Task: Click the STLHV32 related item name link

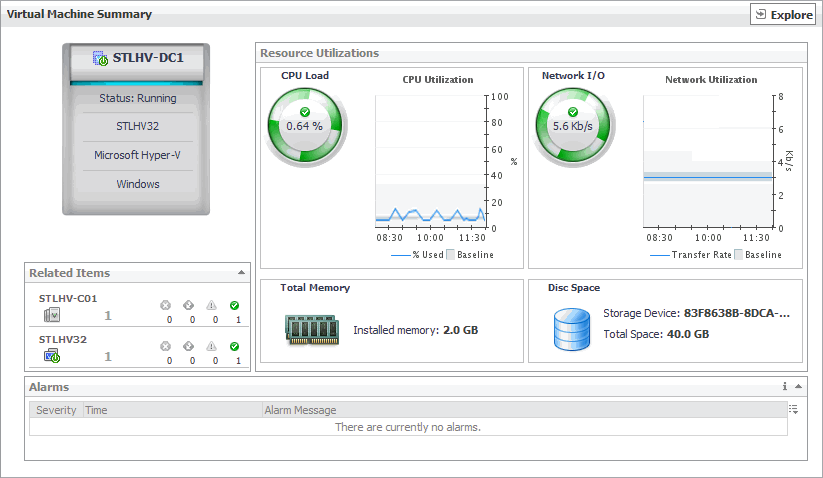Action: (62, 339)
